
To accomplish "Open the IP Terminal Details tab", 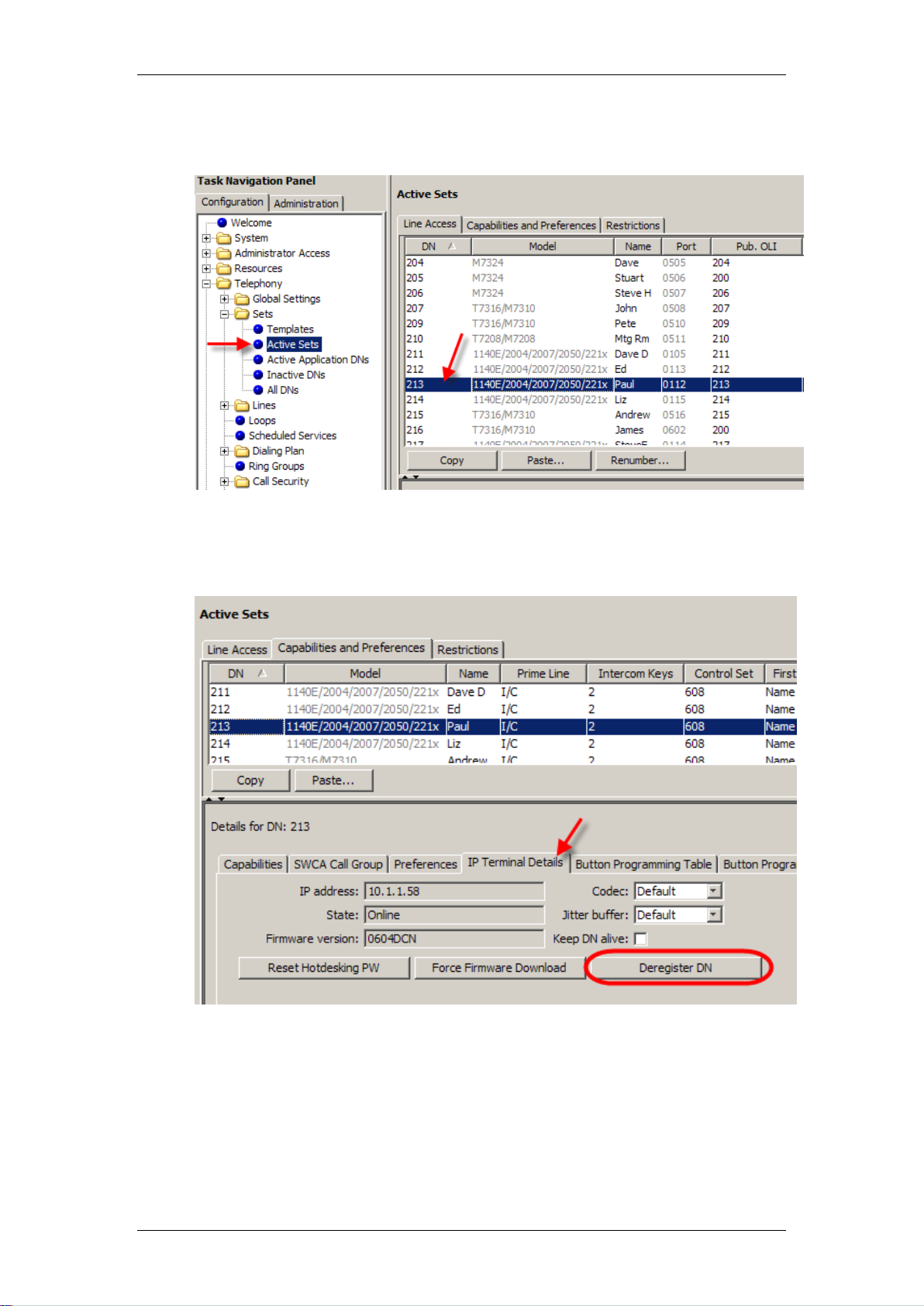I will coord(515,863).
